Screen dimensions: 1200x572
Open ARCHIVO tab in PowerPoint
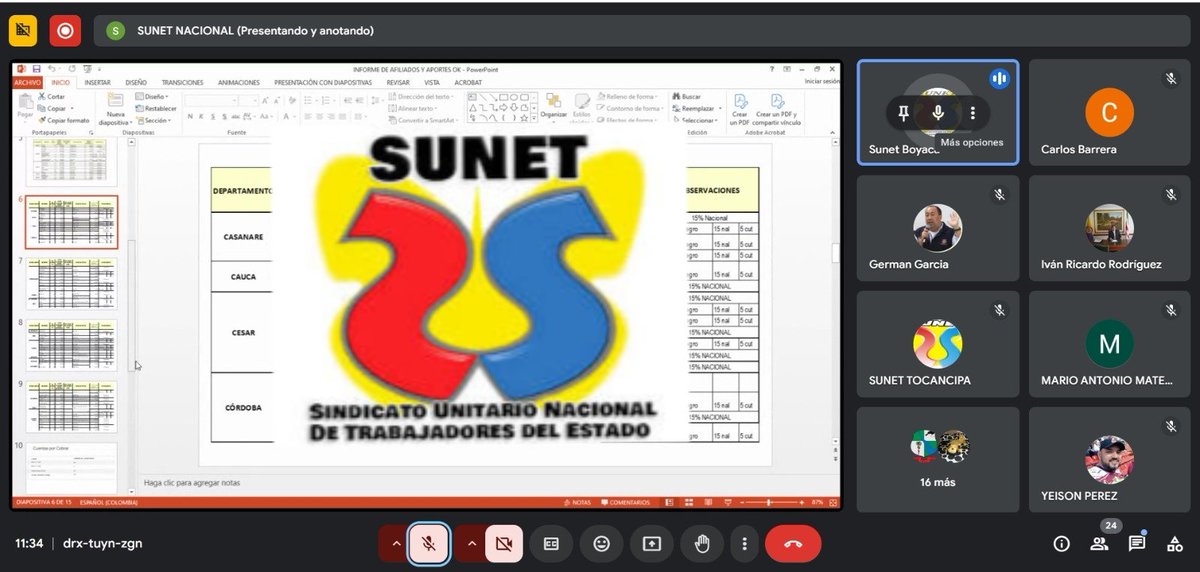29,82
